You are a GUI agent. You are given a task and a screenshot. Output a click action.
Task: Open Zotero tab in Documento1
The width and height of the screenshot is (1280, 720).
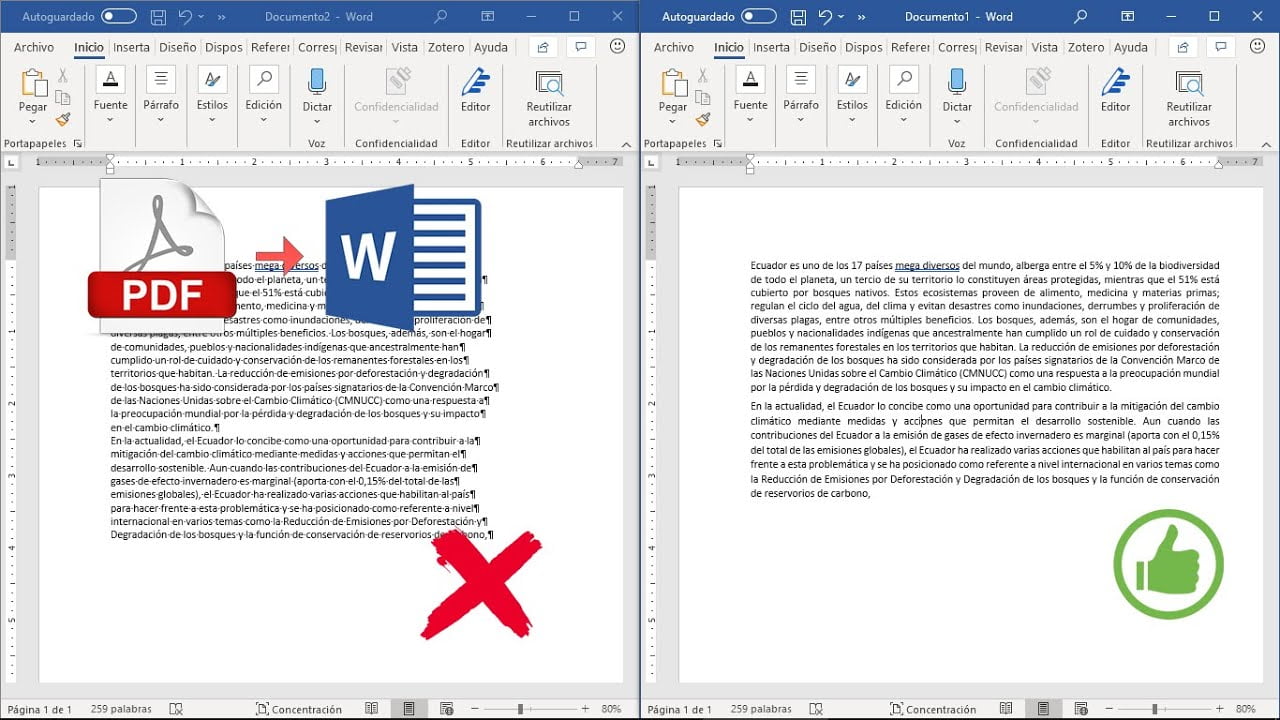[x=1086, y=47]
